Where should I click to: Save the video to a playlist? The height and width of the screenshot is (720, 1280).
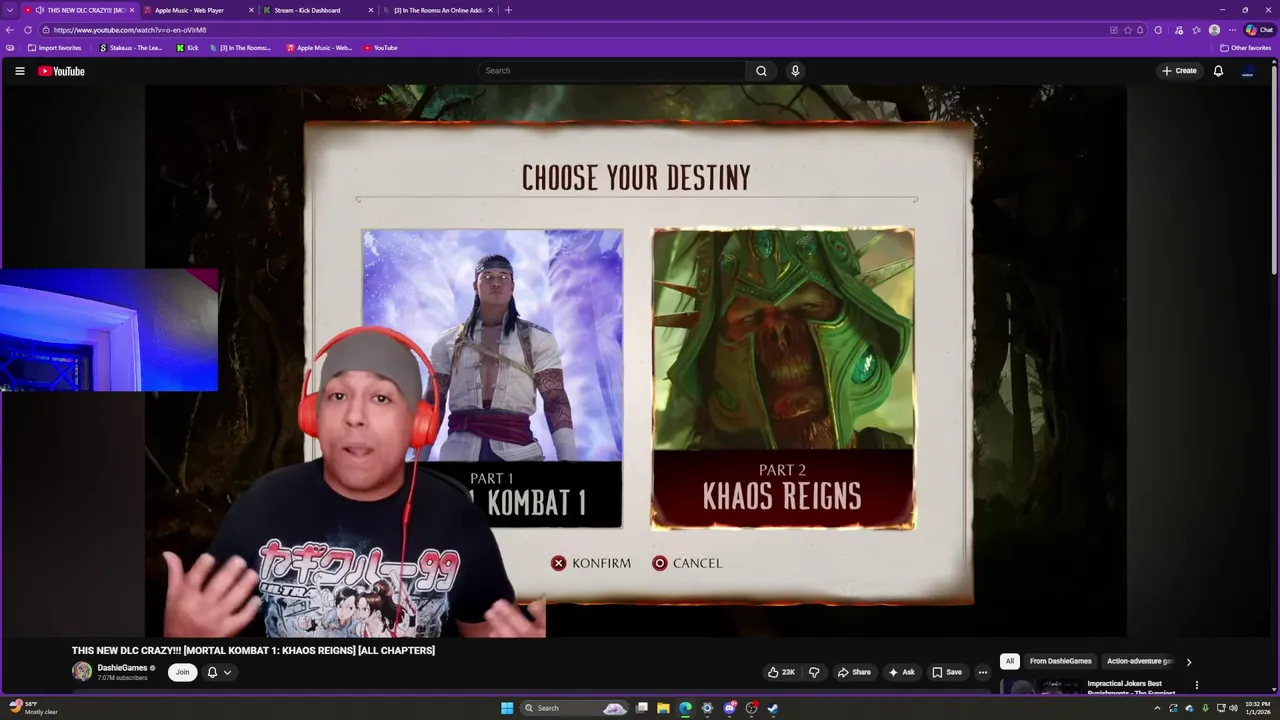pos(946,672)
